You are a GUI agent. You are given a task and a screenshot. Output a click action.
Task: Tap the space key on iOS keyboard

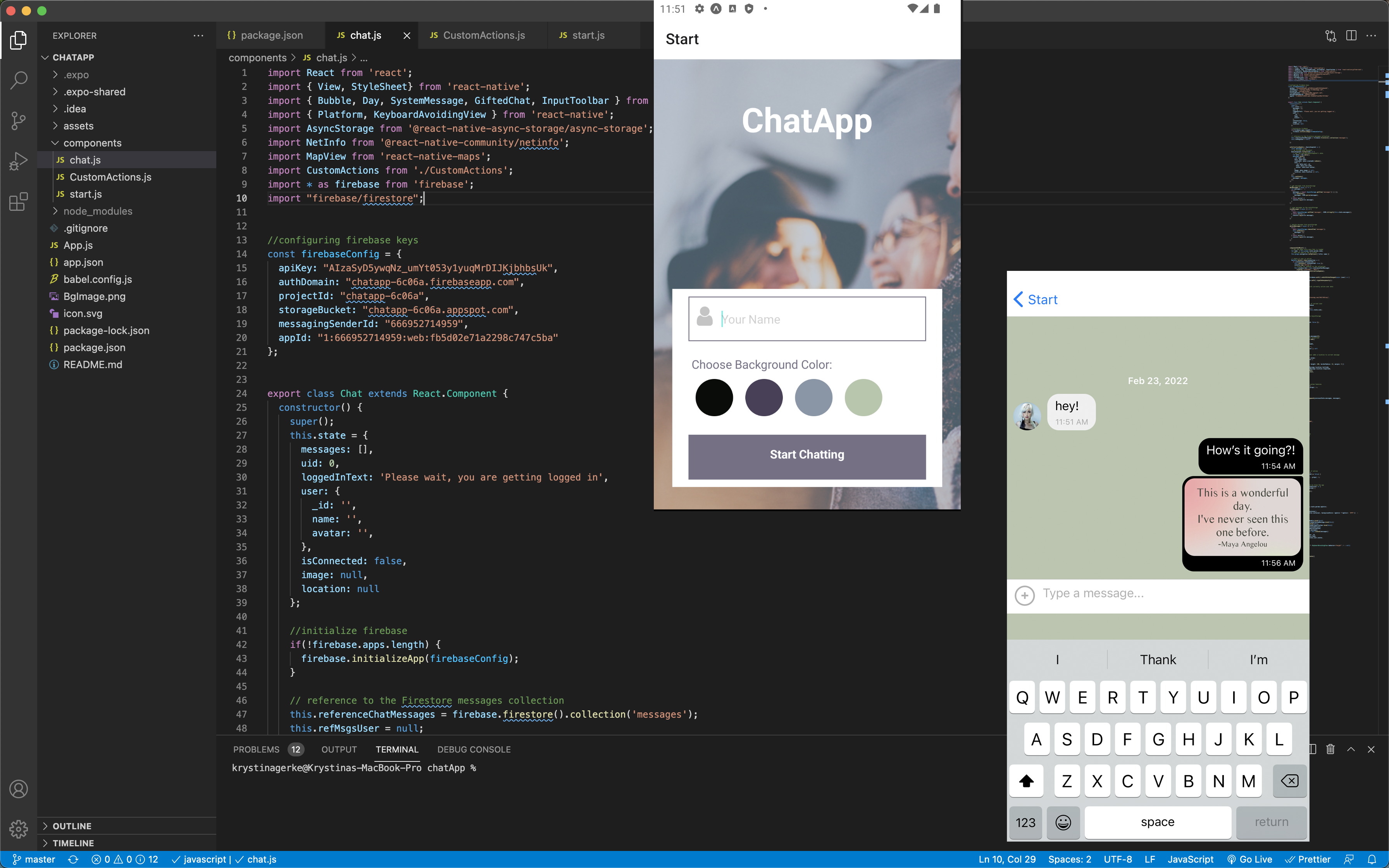[x=1158, y=823]
